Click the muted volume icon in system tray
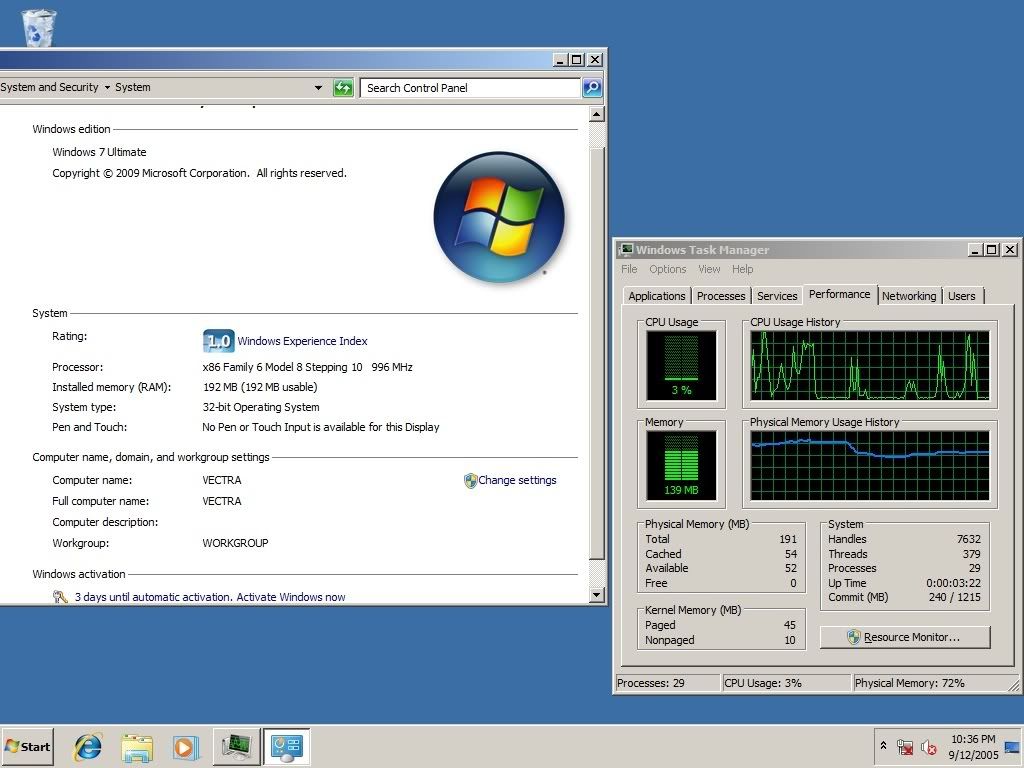 [929, 747]
